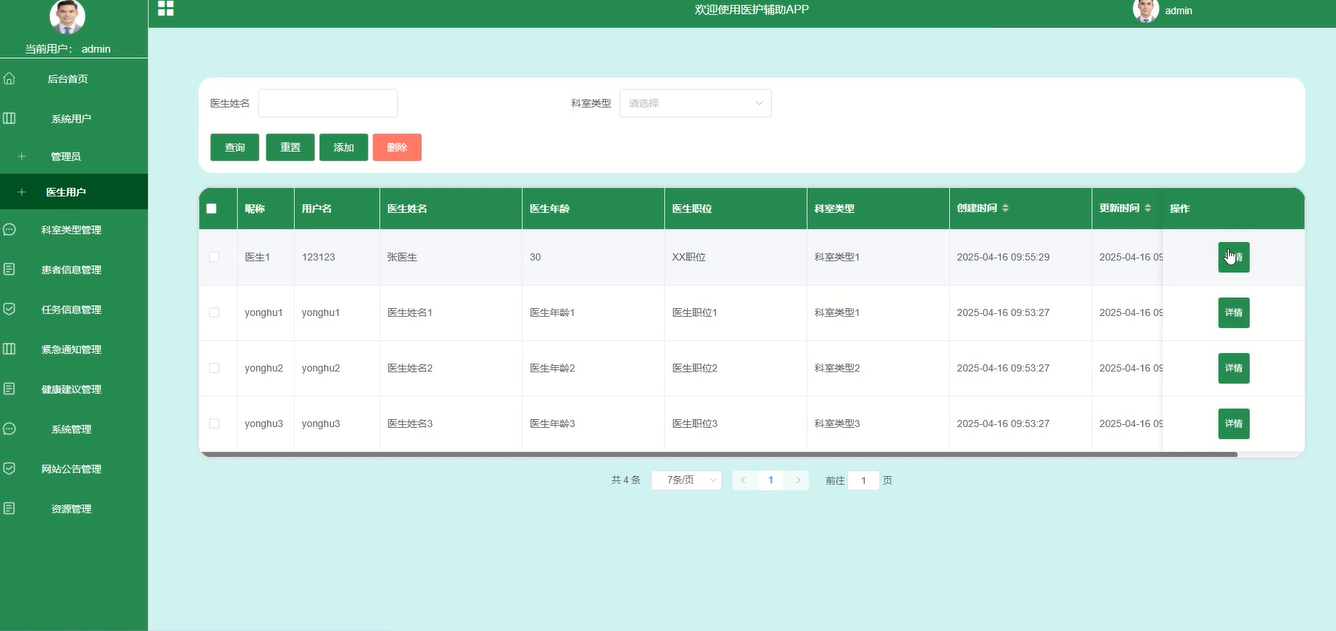1336x631 pixels.
Task: Click the chat icon beside 科室类型管理
Action: pos(10,229)
